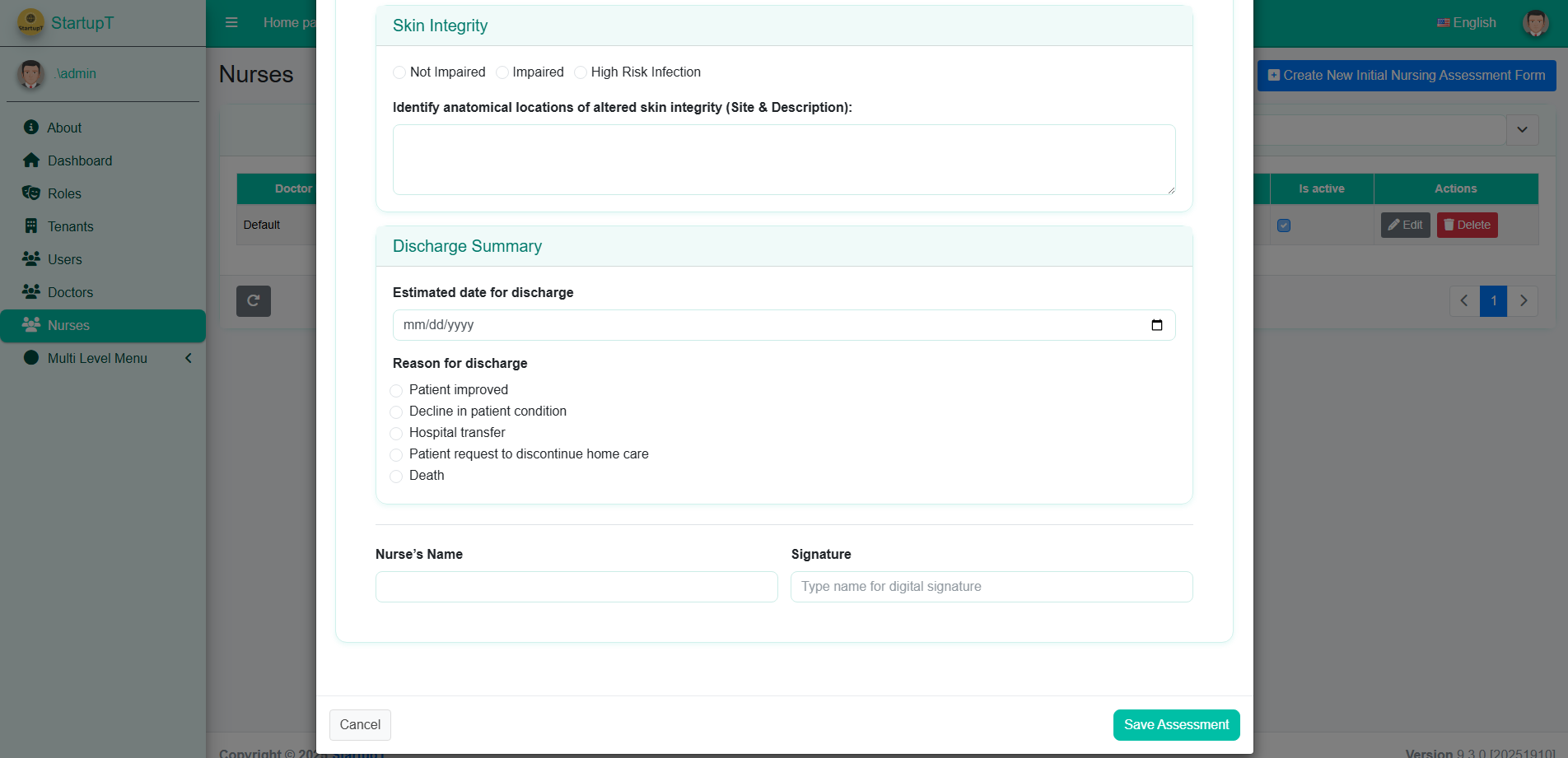Click the Roles masks icon
This screenshot has width=1568, height=758.
(31, 193)
